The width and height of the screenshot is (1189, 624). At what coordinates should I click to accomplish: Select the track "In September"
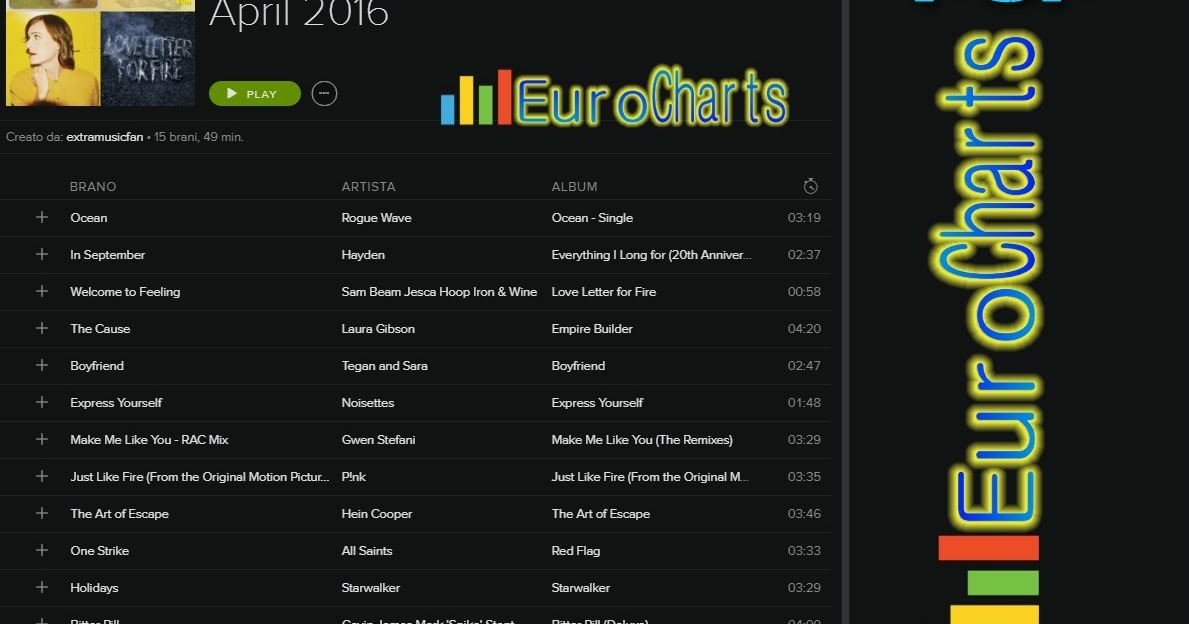107,254
